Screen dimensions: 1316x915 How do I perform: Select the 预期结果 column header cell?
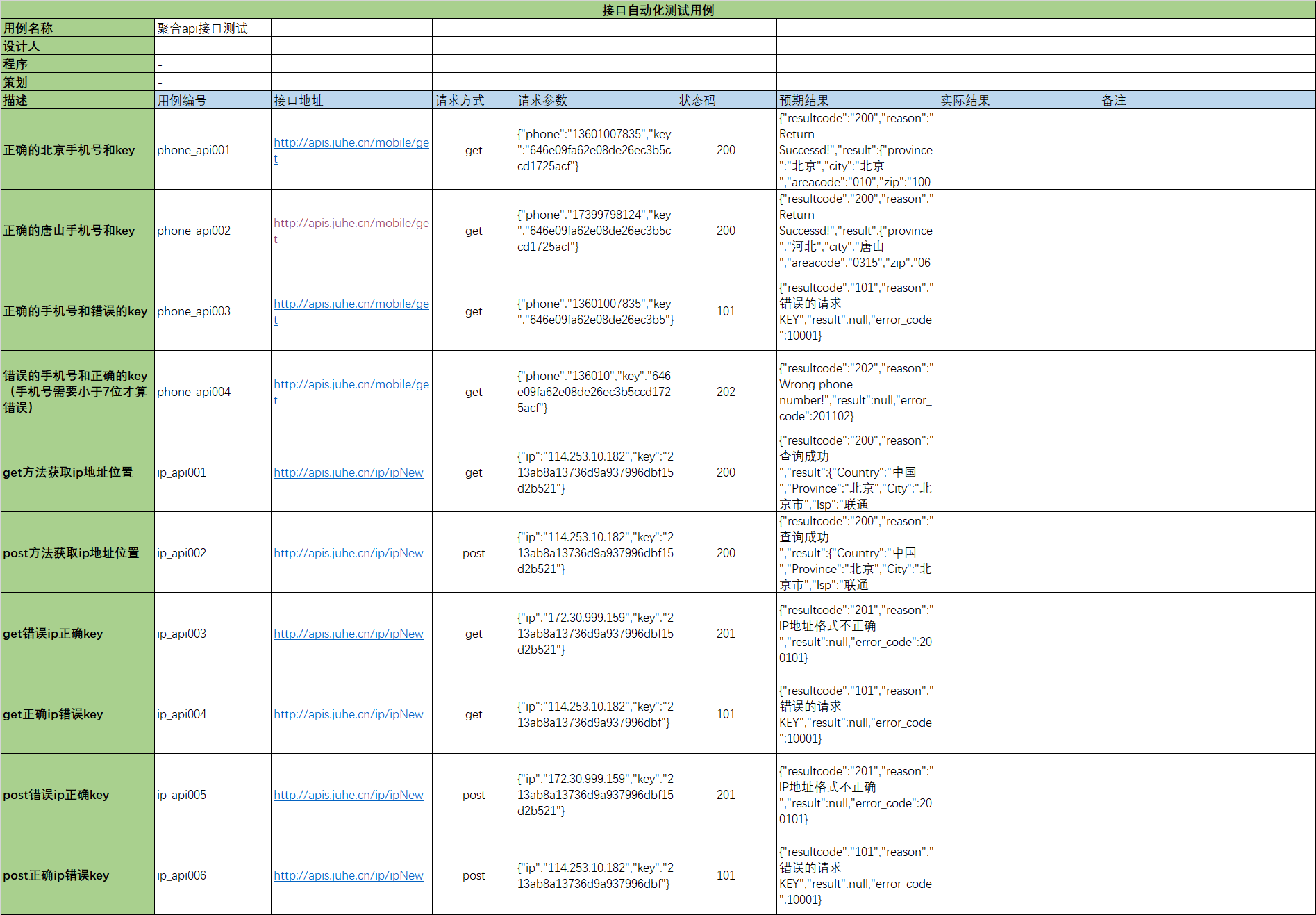click(x=854, y=99)
